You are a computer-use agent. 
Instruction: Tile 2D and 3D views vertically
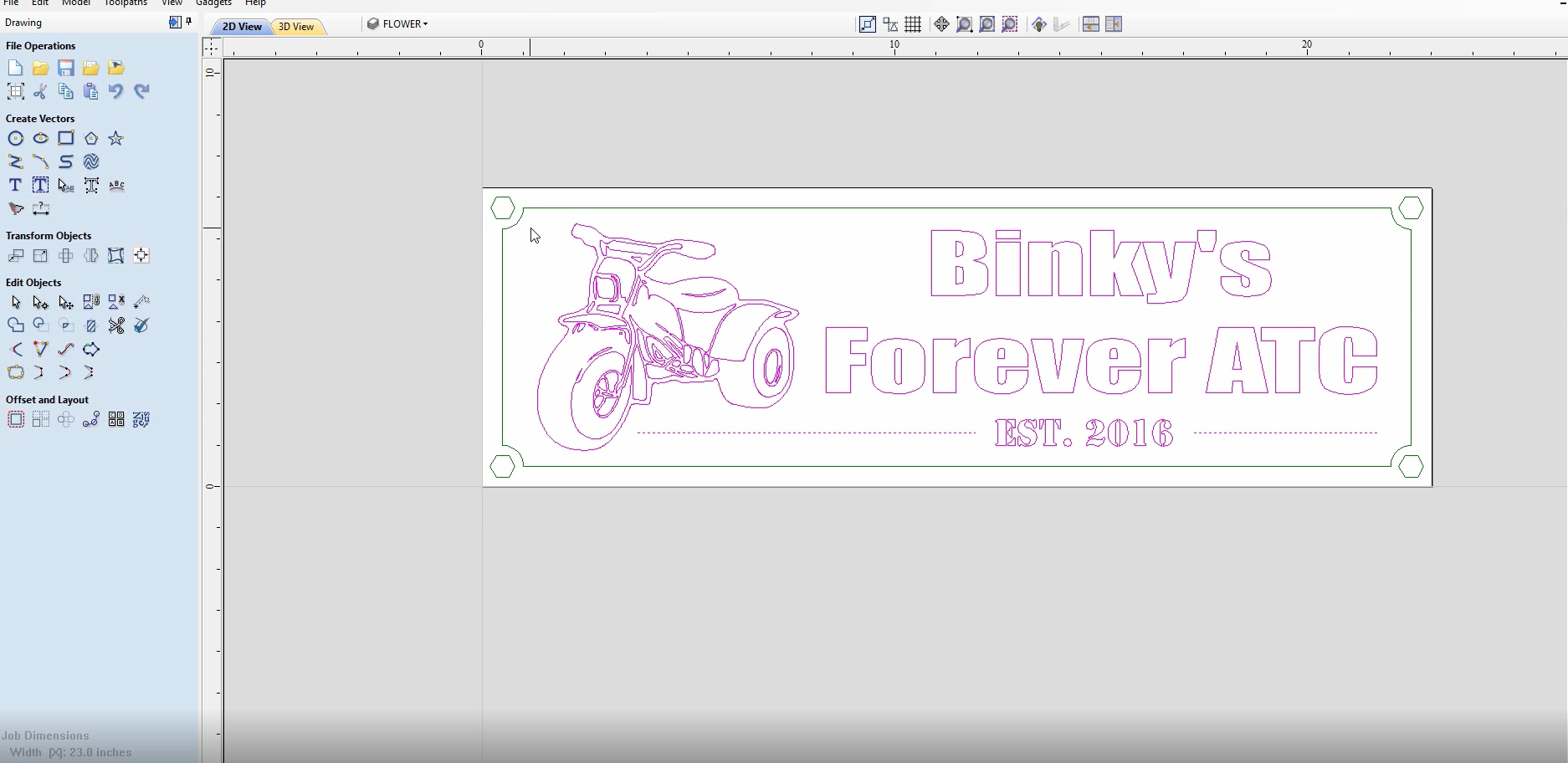coord(1113,24)
